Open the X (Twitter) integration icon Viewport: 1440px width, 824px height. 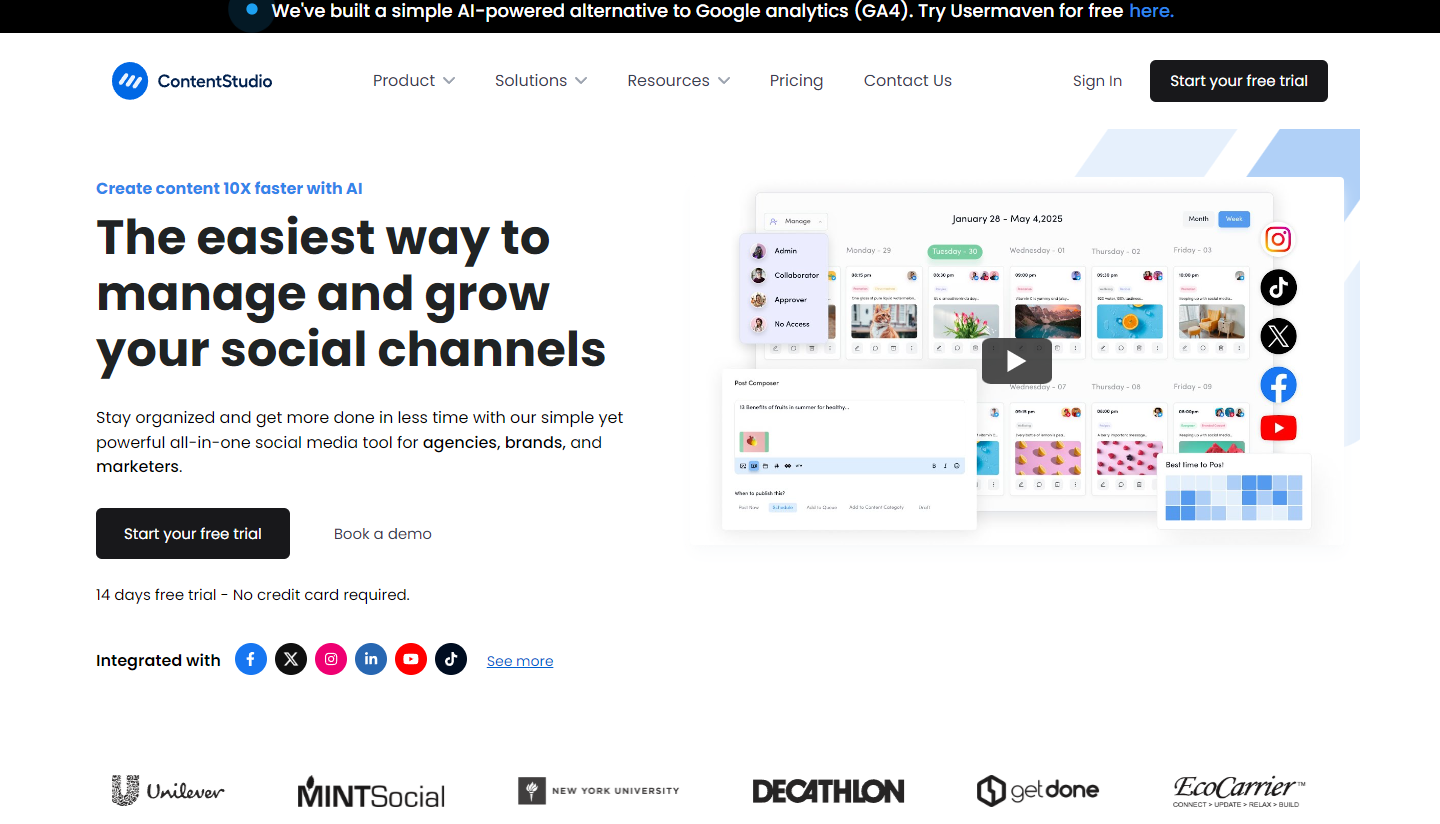click(x=291, y=659)
